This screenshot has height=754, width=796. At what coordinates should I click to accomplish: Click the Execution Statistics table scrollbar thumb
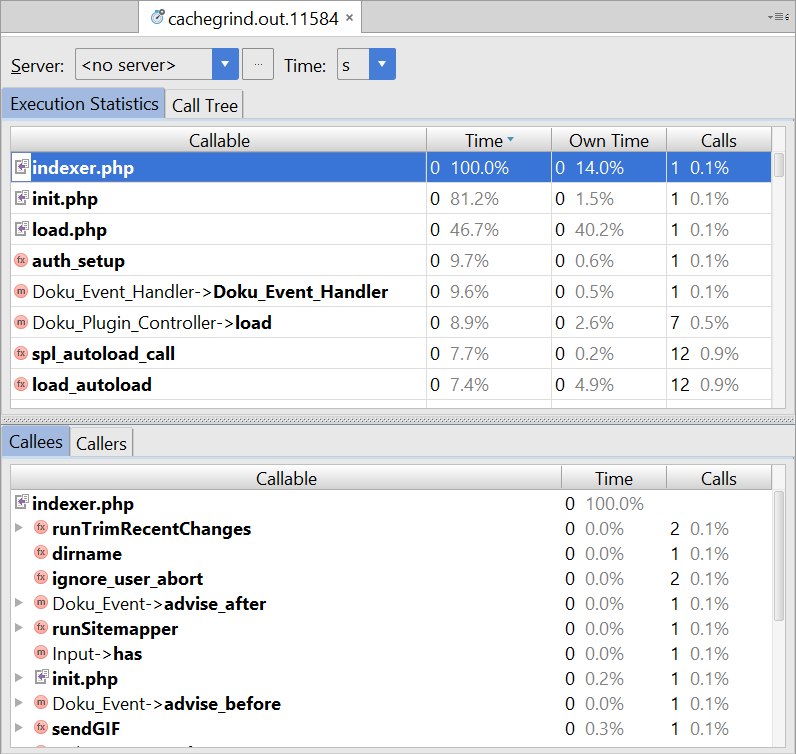779,165
